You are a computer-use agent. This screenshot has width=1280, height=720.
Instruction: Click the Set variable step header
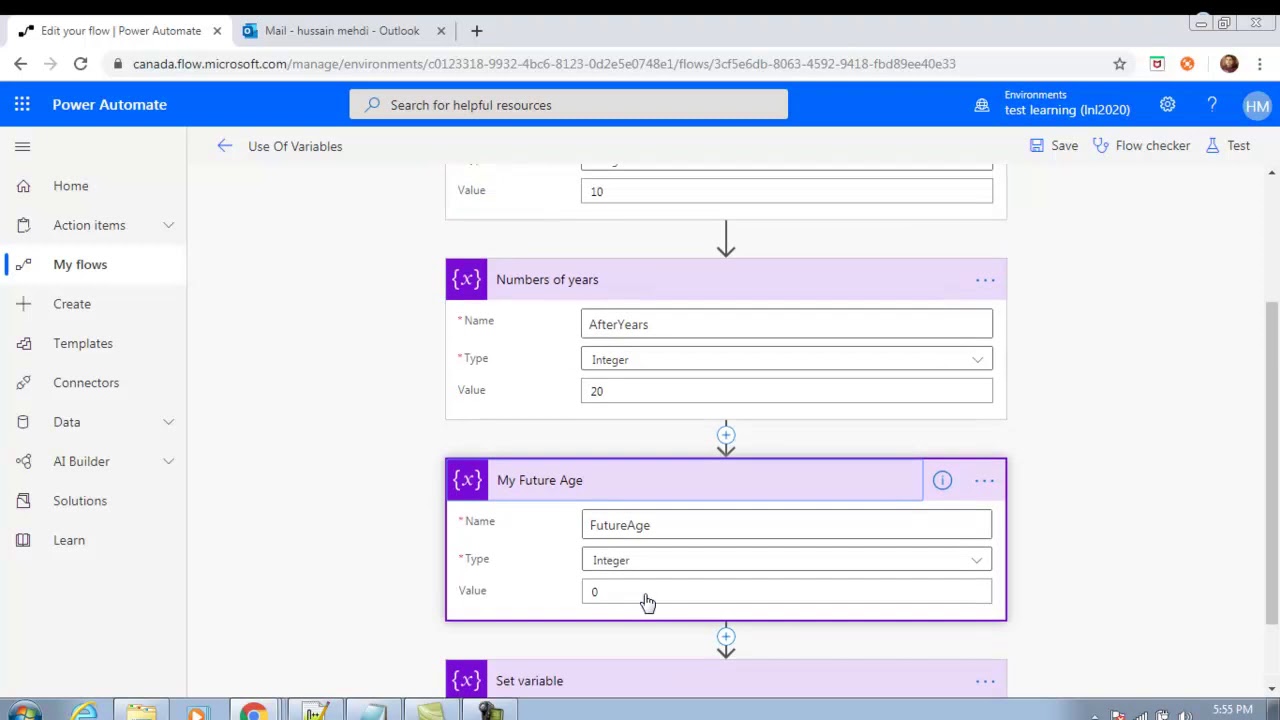pyautogui.click(x=726, y=679)
